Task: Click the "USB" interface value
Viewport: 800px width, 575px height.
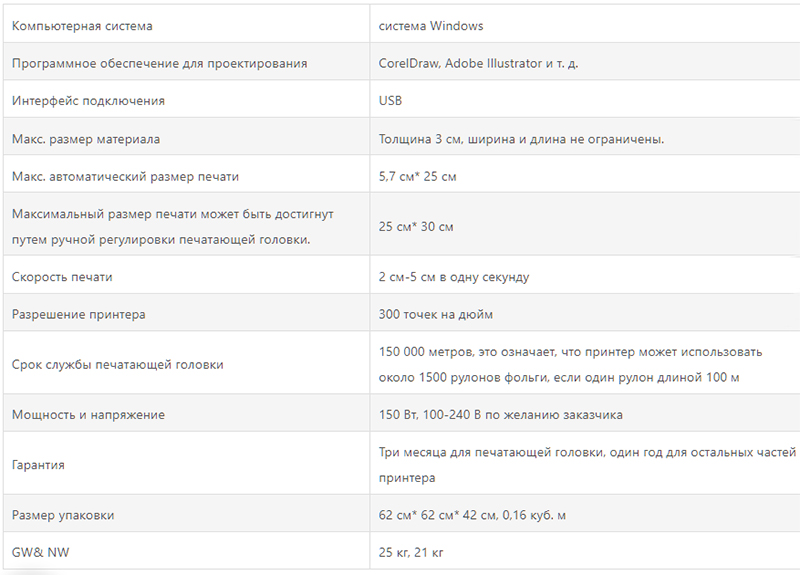Action: point(391,101)
